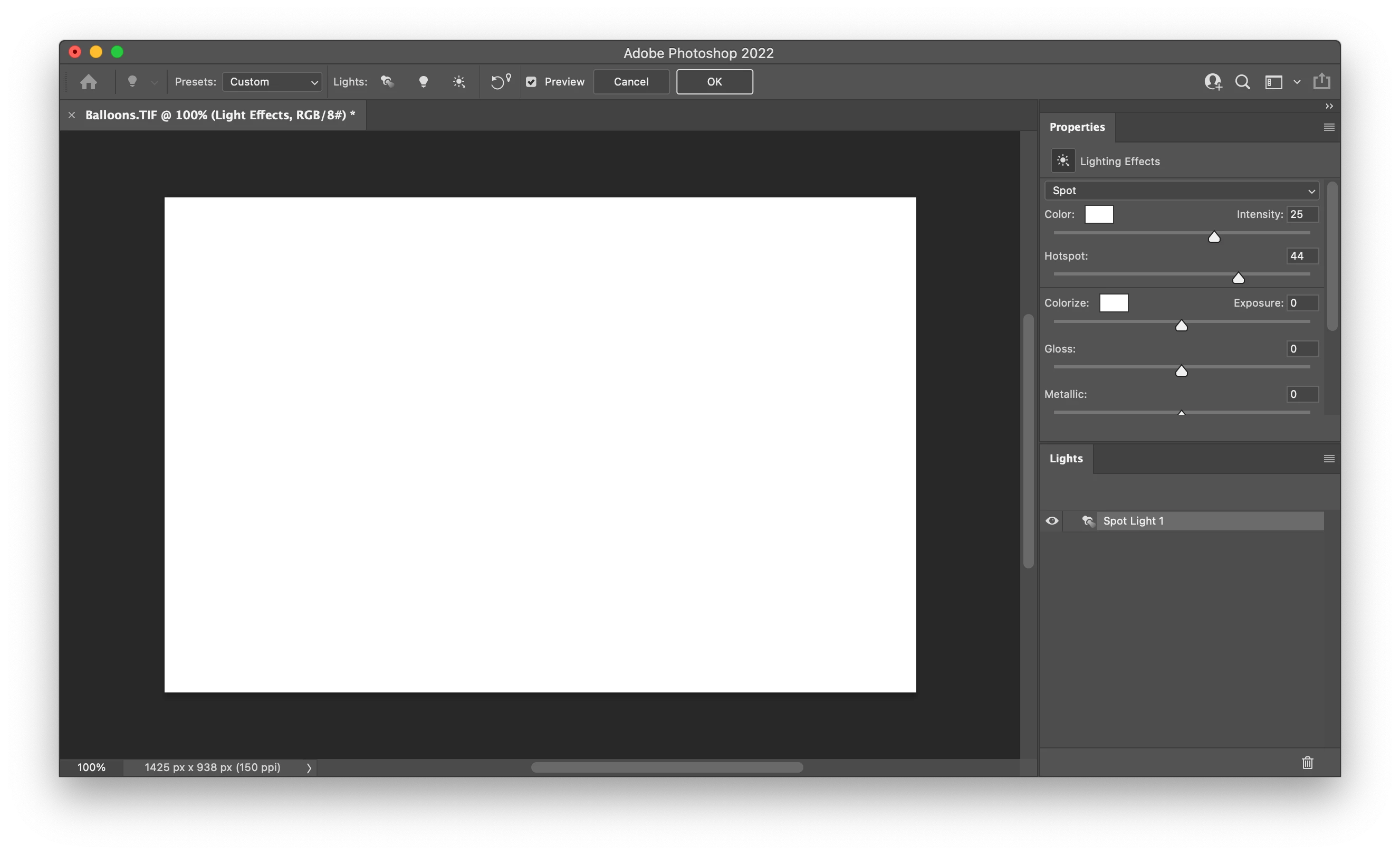Open the Spot light type dropdown
This screenshot has height=855, width=1400.
tap(1181, 191)
